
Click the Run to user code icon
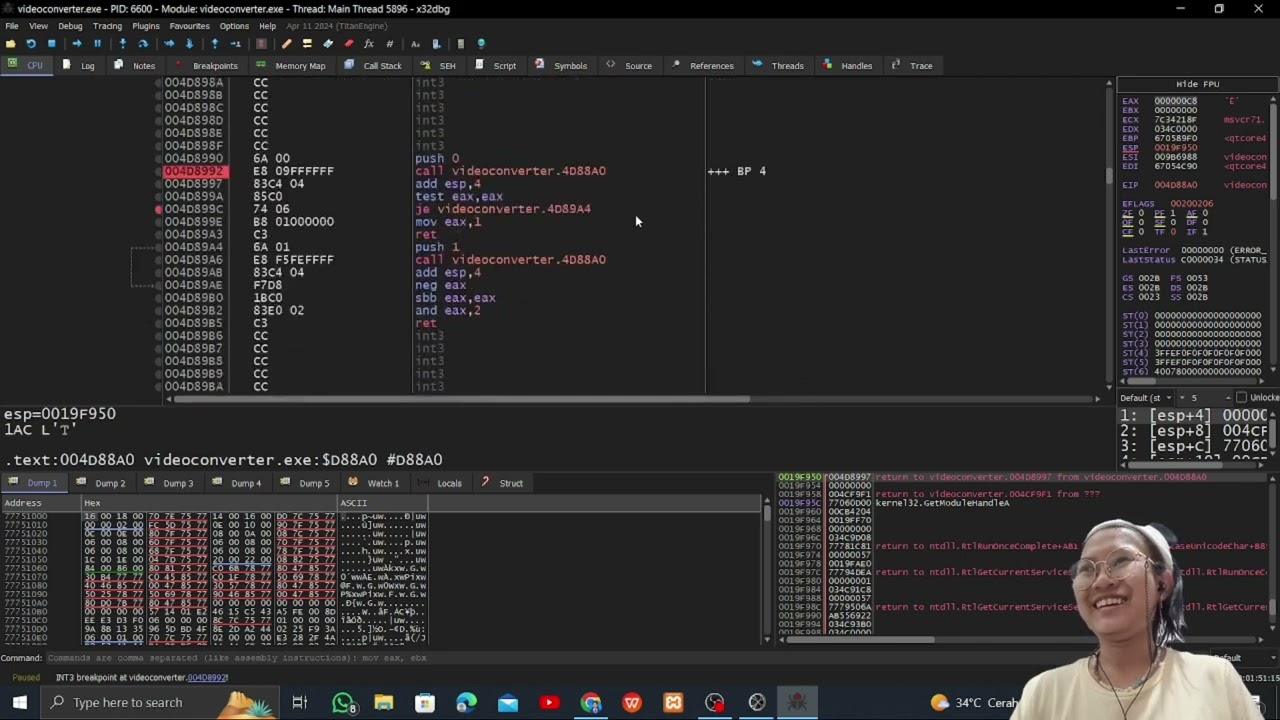tap(235, 44)
